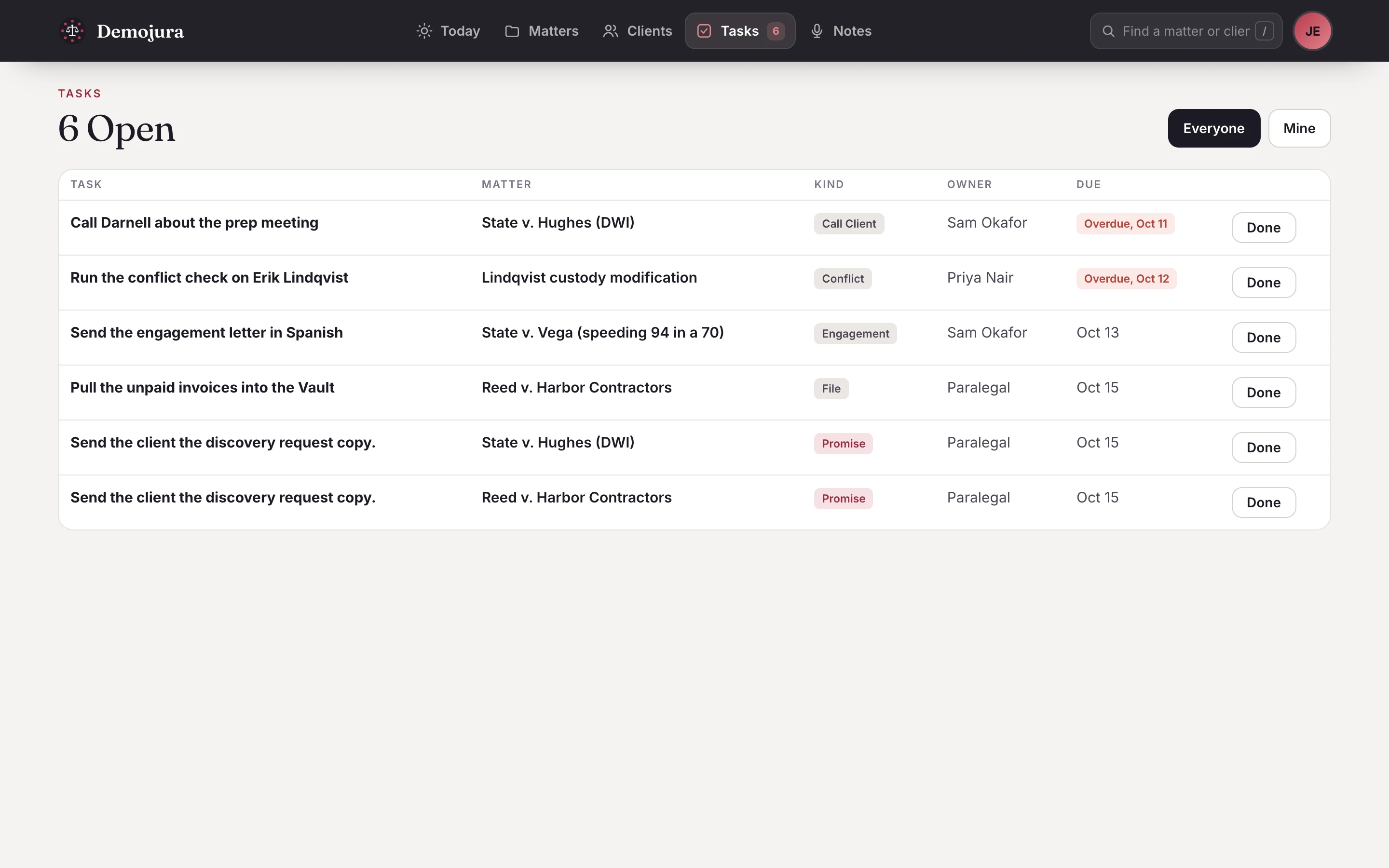Viewport: 1389px width, 868px height.
Task: Click the OWNER column header
Action: (x=969, y=184)
